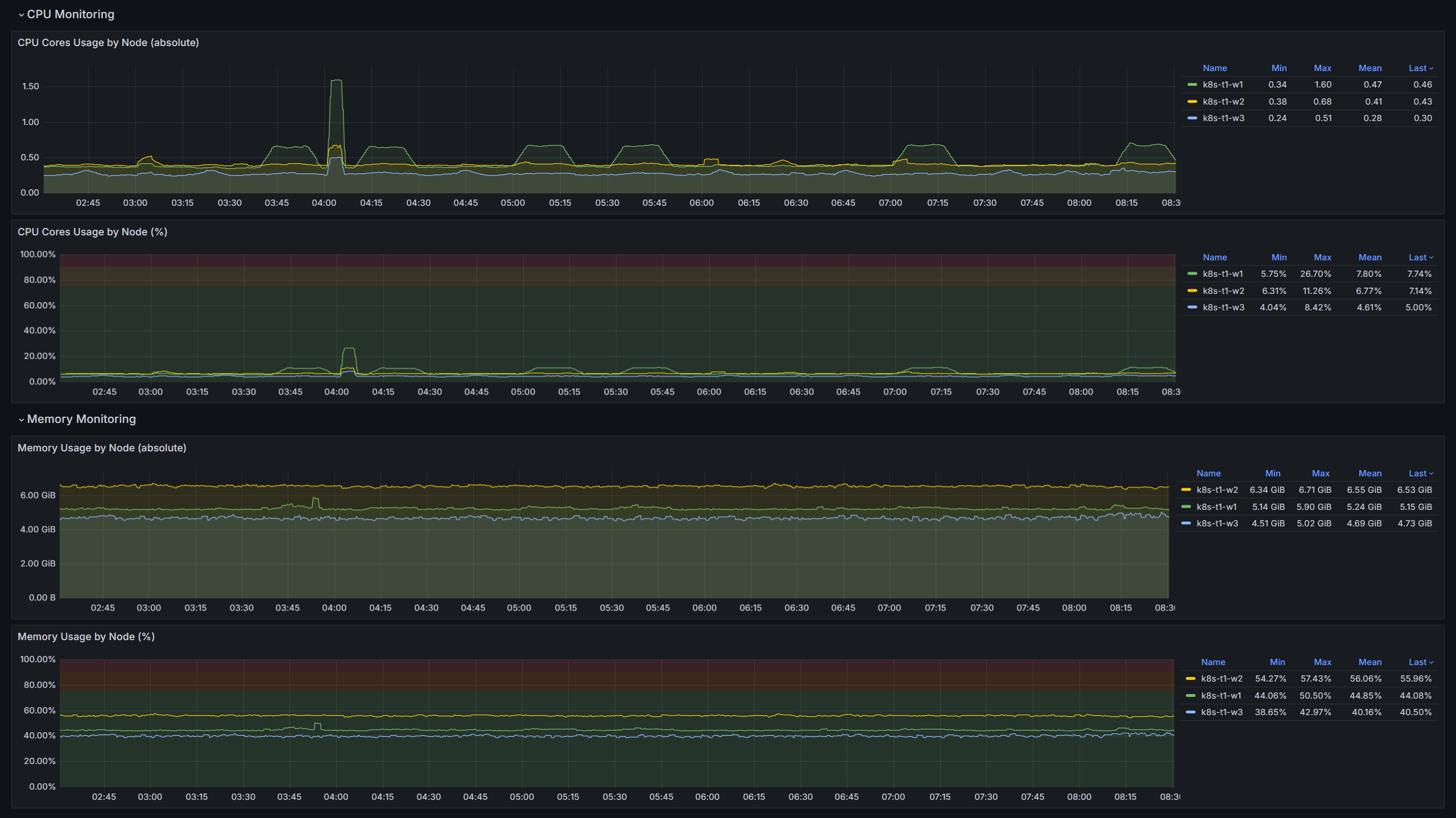
Task: Open Memory Usage by Node (%) panel title
Action: [86, 637]
